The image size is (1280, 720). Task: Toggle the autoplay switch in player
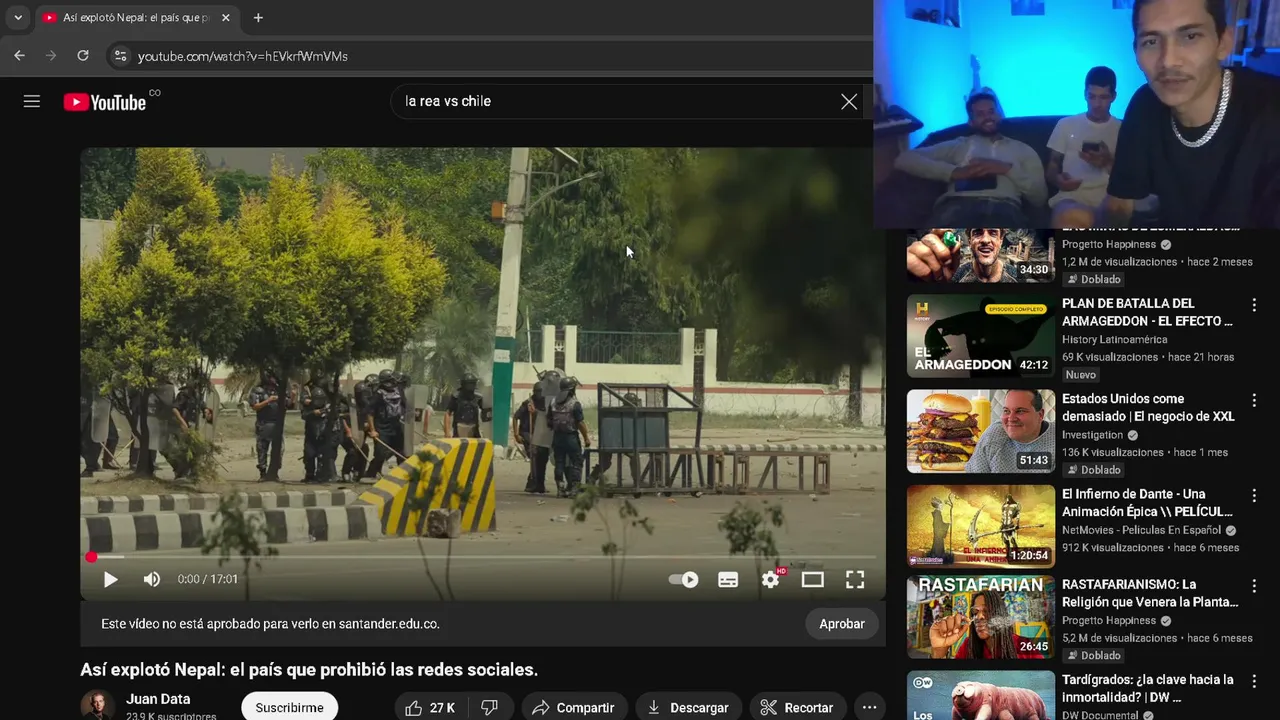point(684,579)
